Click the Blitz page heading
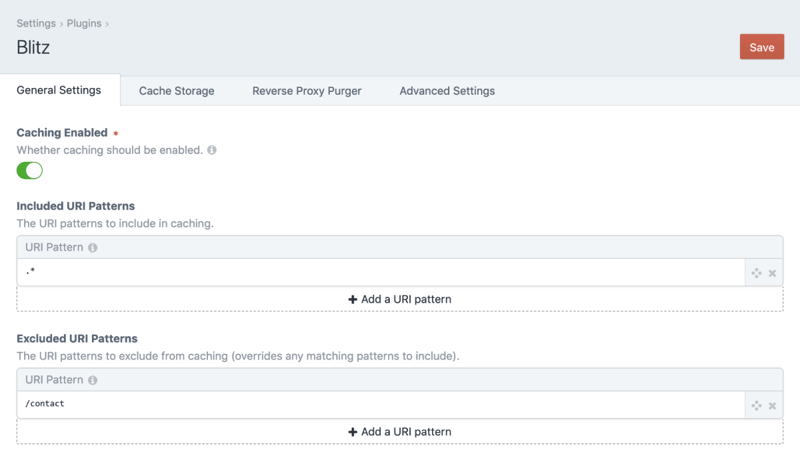 (34, 47)
